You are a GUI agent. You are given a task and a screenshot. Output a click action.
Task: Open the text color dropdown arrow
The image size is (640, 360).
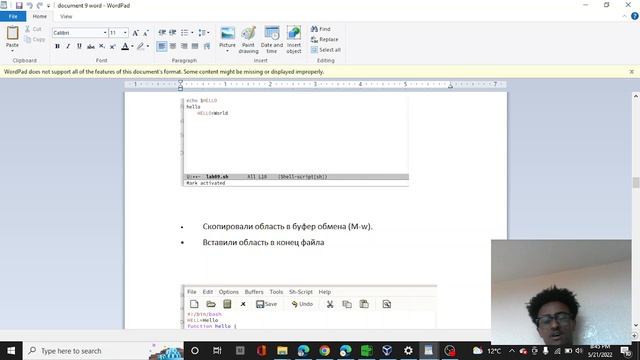(132, 46)
